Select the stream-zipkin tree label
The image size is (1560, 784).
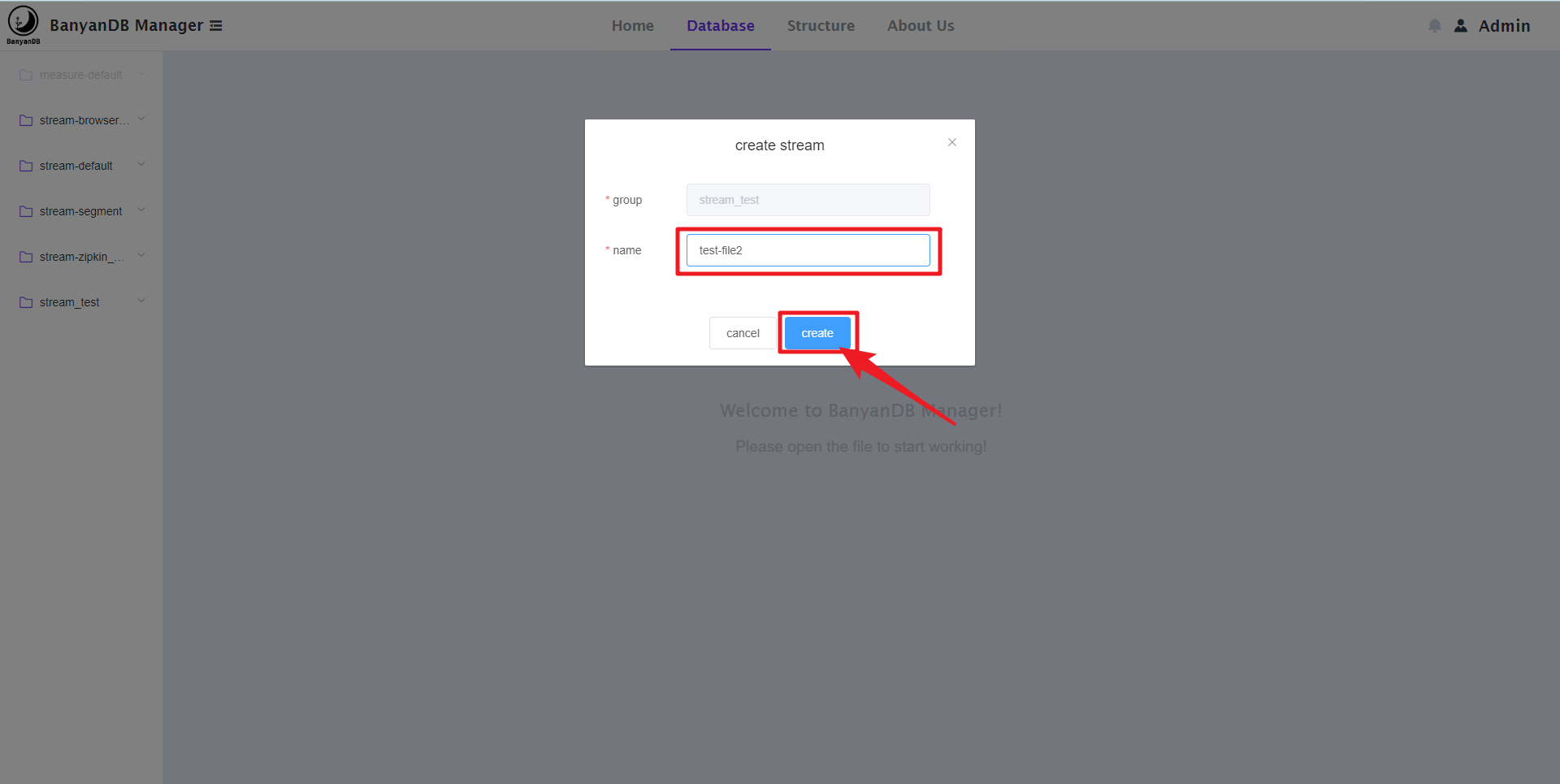point(82,257)
